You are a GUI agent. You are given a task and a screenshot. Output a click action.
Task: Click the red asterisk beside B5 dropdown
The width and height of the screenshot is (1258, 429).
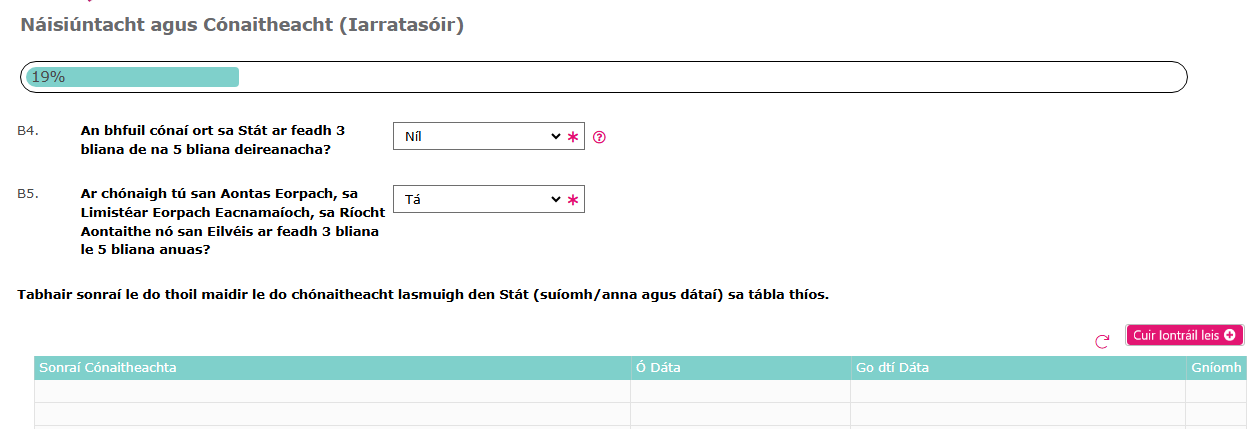(x=573, y=200)
